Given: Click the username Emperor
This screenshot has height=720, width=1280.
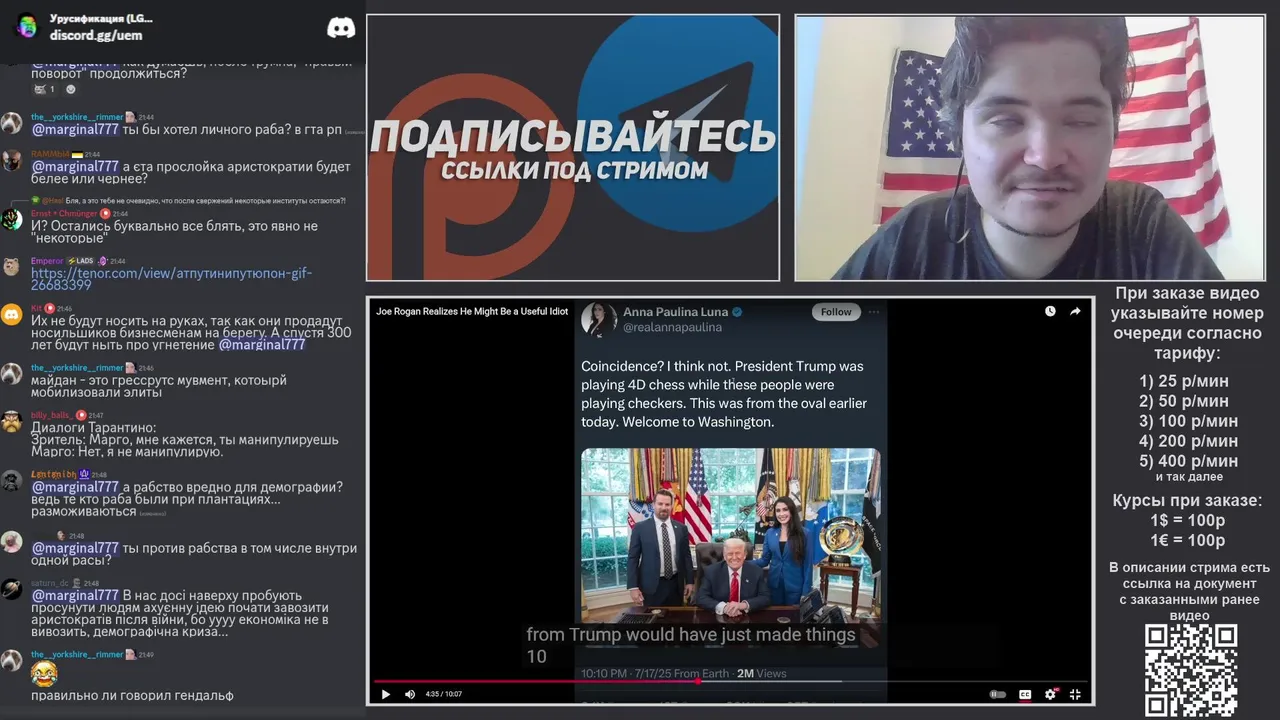Looking at the screenshot, I should click(x=47, y=261).
